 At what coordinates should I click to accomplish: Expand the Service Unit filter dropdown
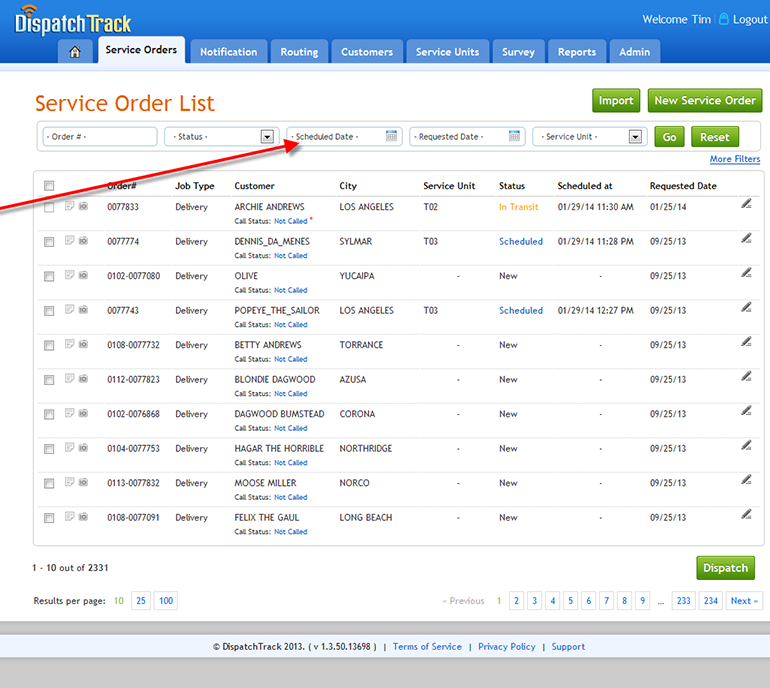click(636, 137)
